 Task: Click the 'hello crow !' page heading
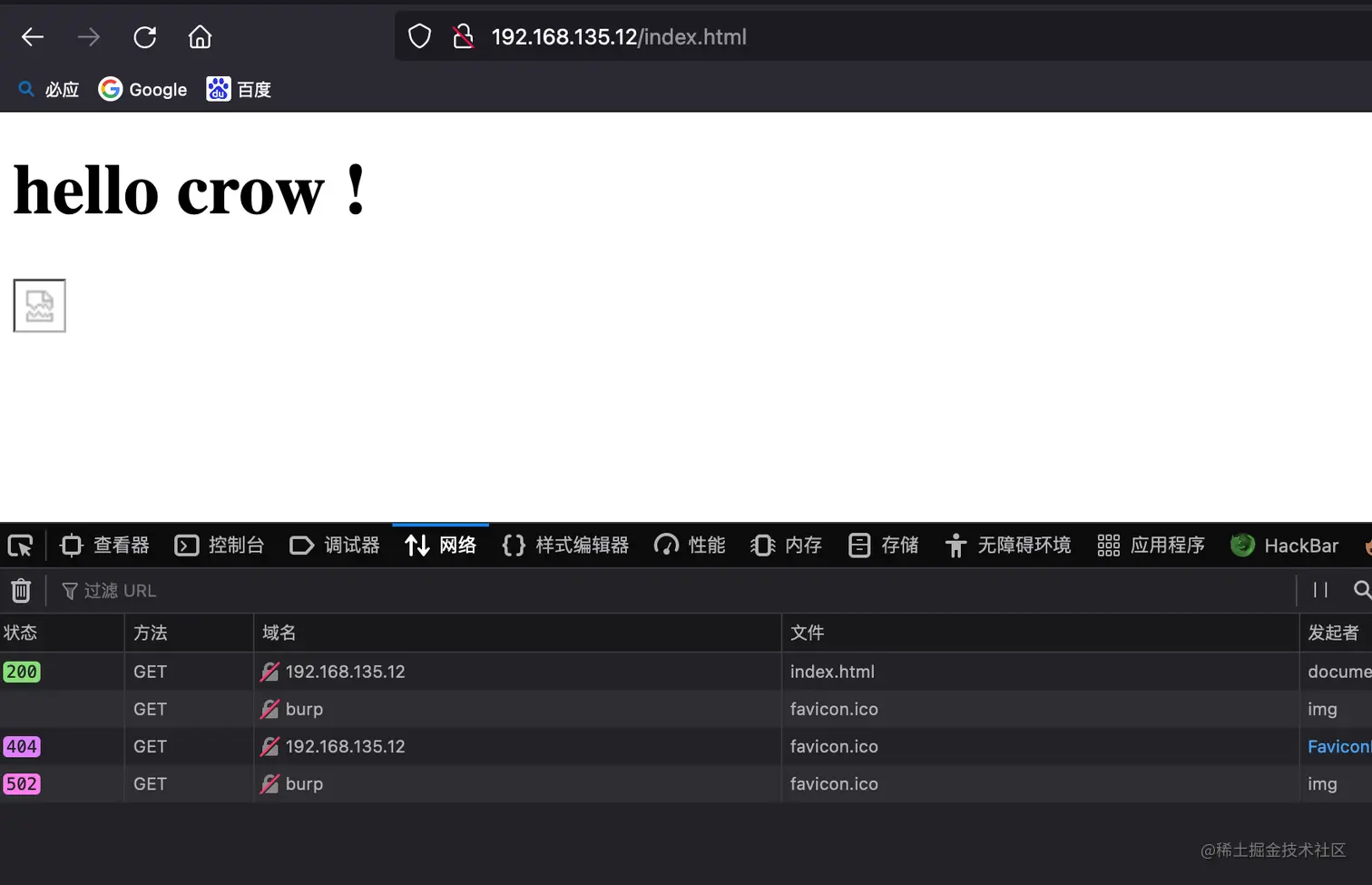pyautogui.click(x=190, y=191)
